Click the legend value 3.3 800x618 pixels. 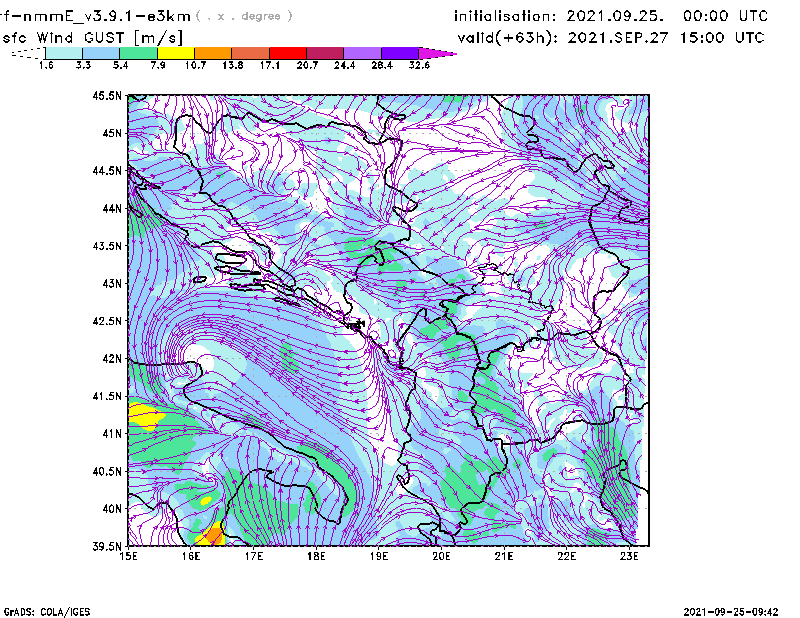click(83, 65)
